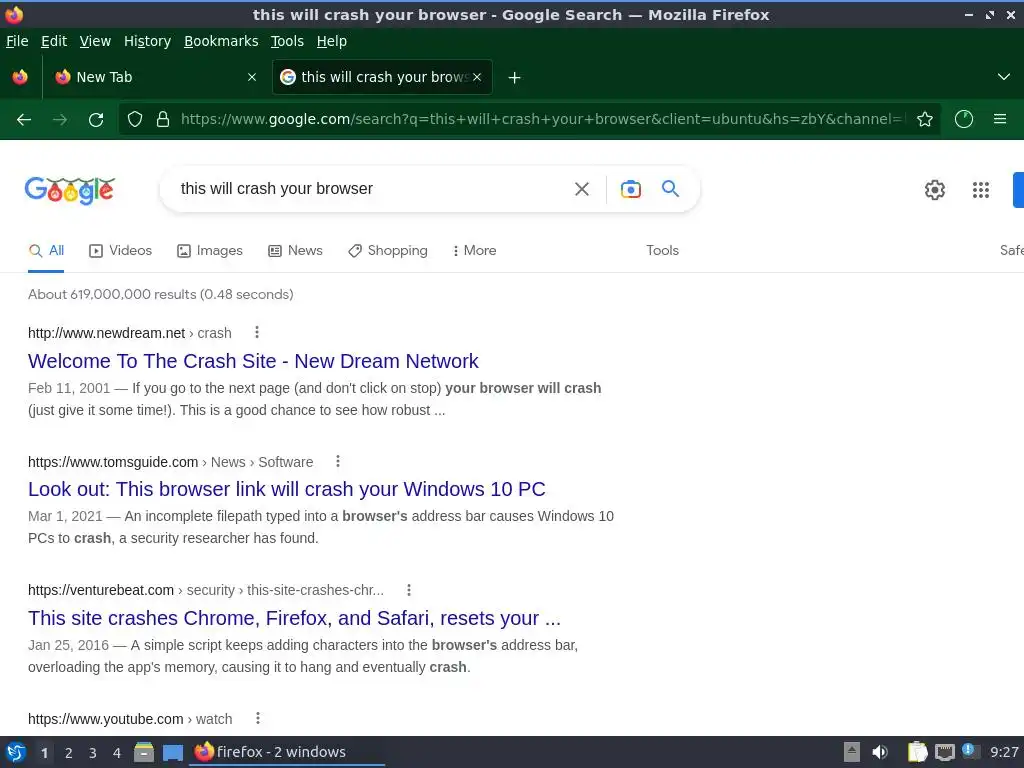
Task: Close the Google search results tab
Action: (x=477, y=77)
